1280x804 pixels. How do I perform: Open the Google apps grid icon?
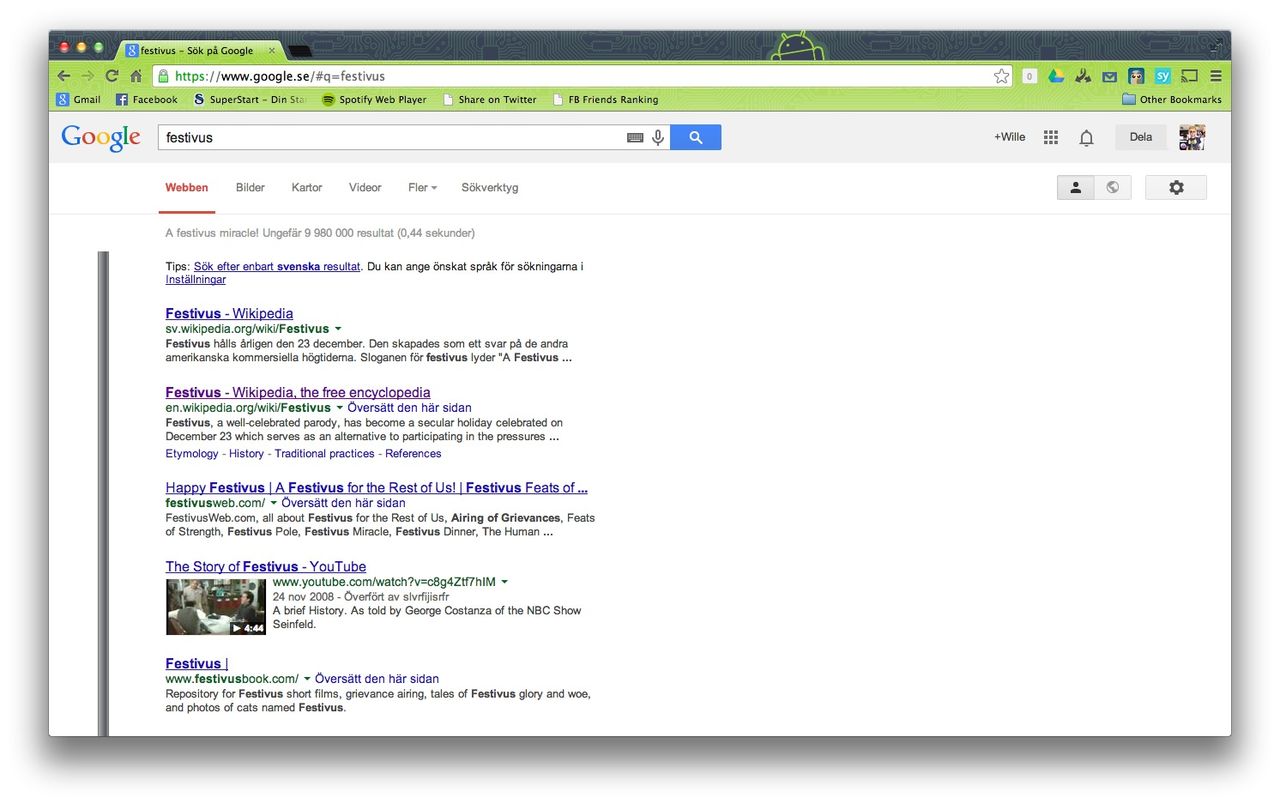[1051, 137]
